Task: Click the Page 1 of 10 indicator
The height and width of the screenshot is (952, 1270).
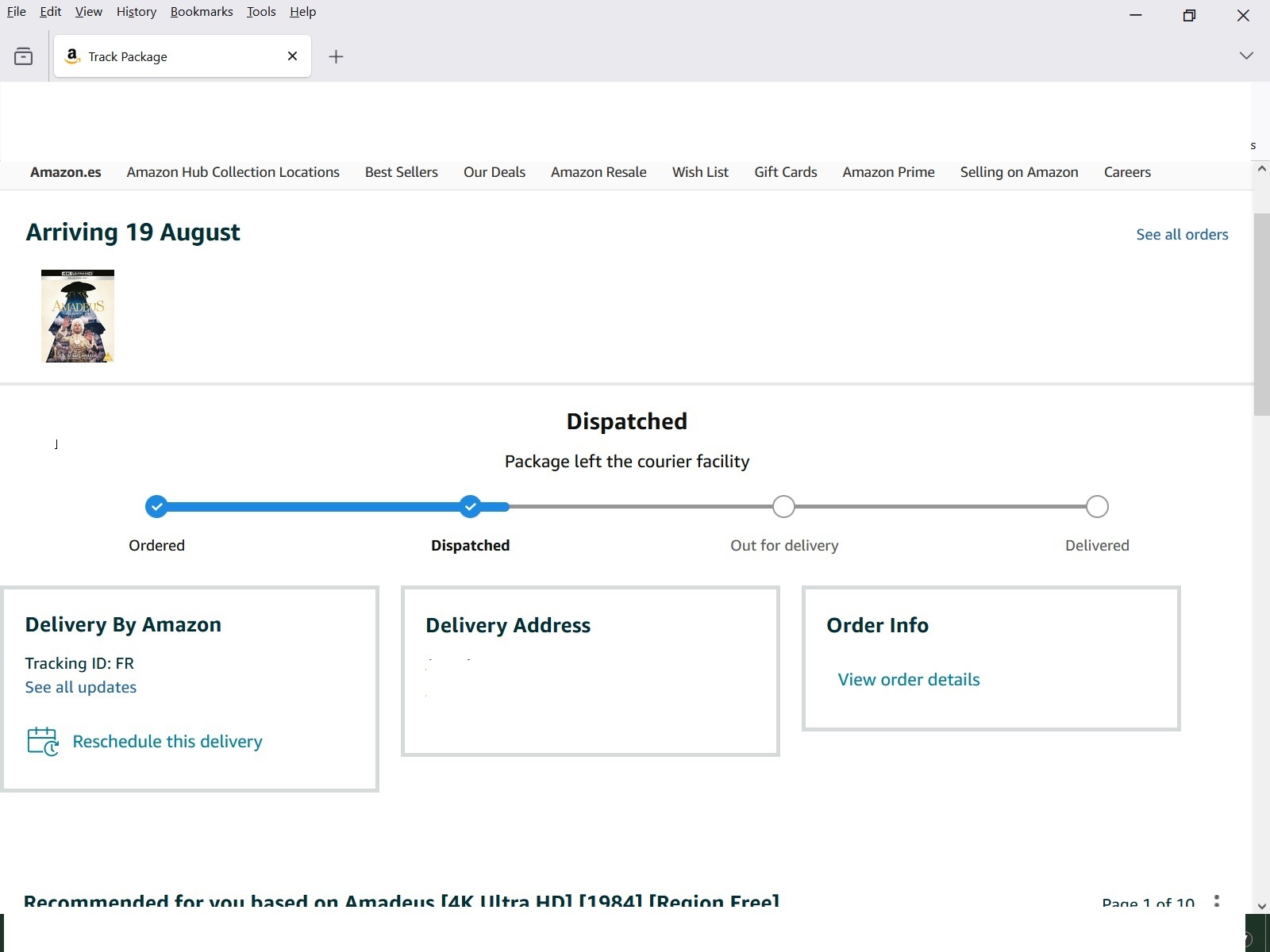Action: (1148, 902)
